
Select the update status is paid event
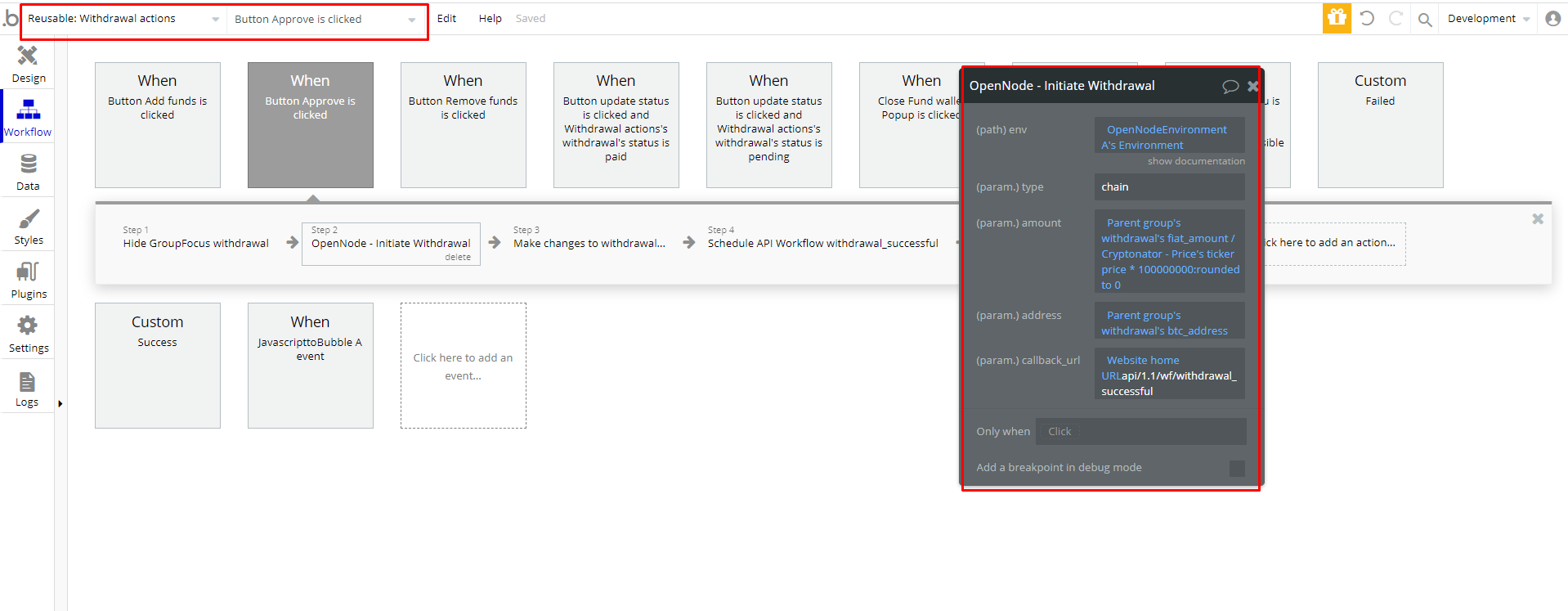(616, 125)
